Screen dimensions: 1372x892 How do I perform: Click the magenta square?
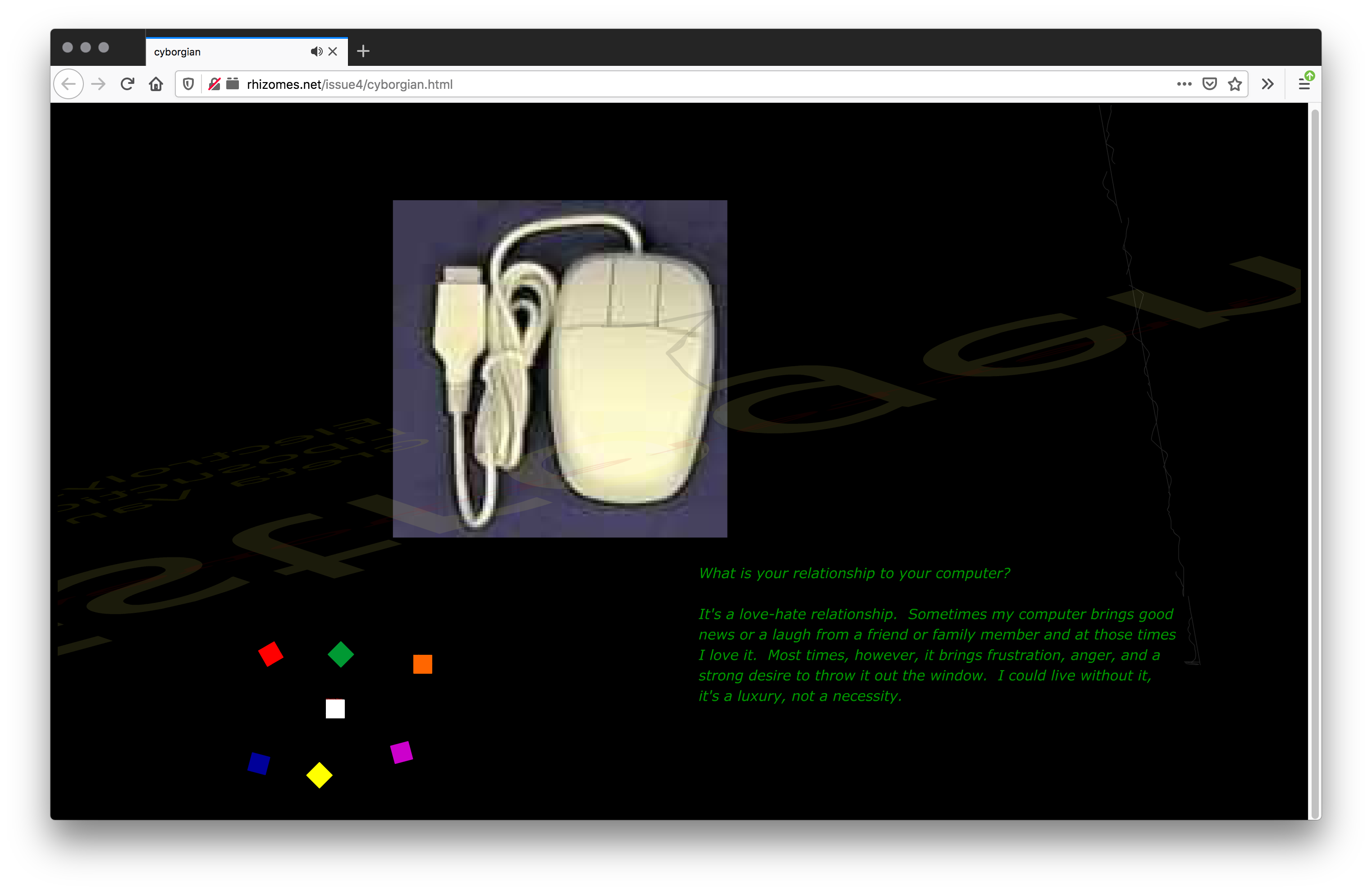click(x=401, y=753)
